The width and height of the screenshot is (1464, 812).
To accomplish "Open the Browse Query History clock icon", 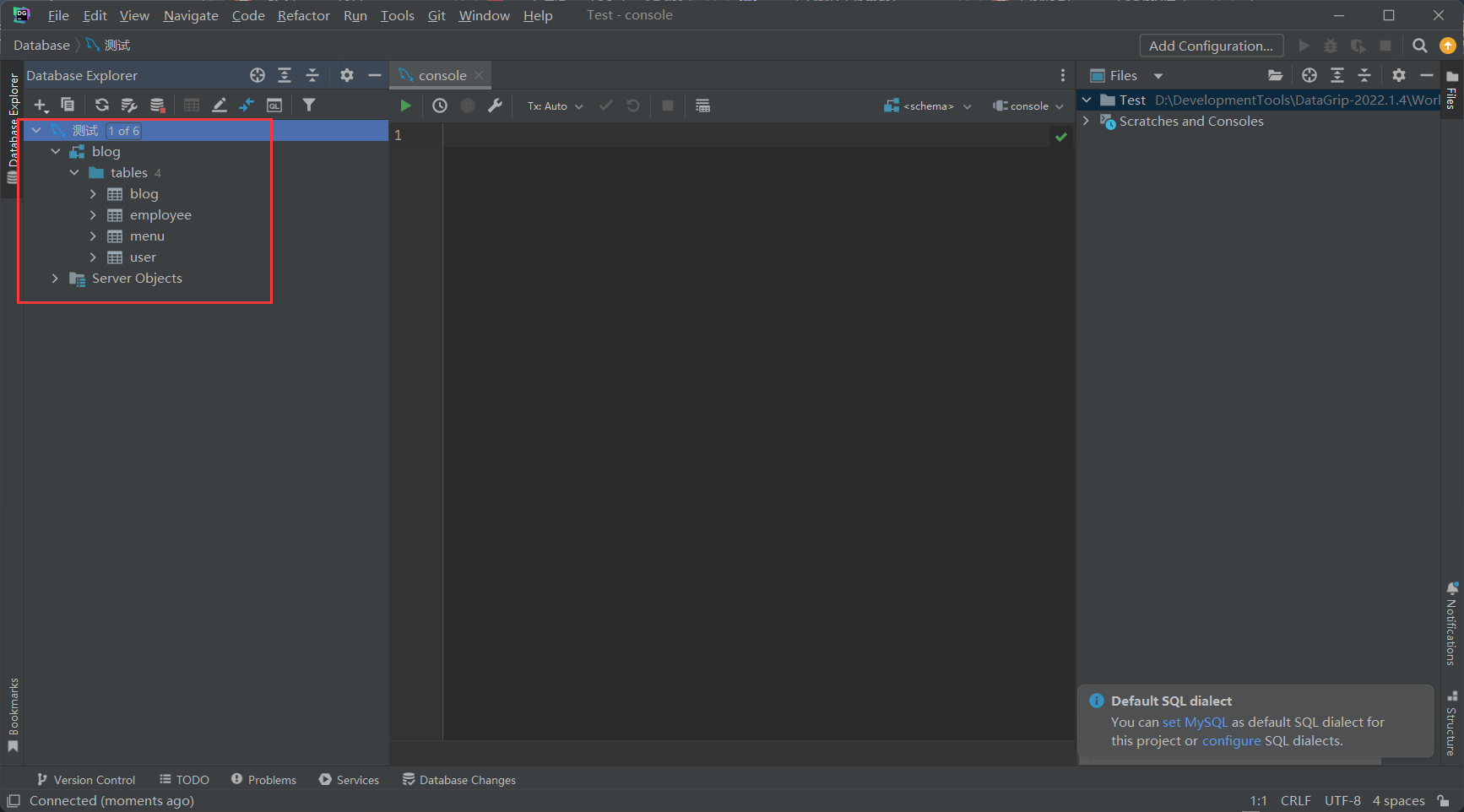I will point(440,106).
